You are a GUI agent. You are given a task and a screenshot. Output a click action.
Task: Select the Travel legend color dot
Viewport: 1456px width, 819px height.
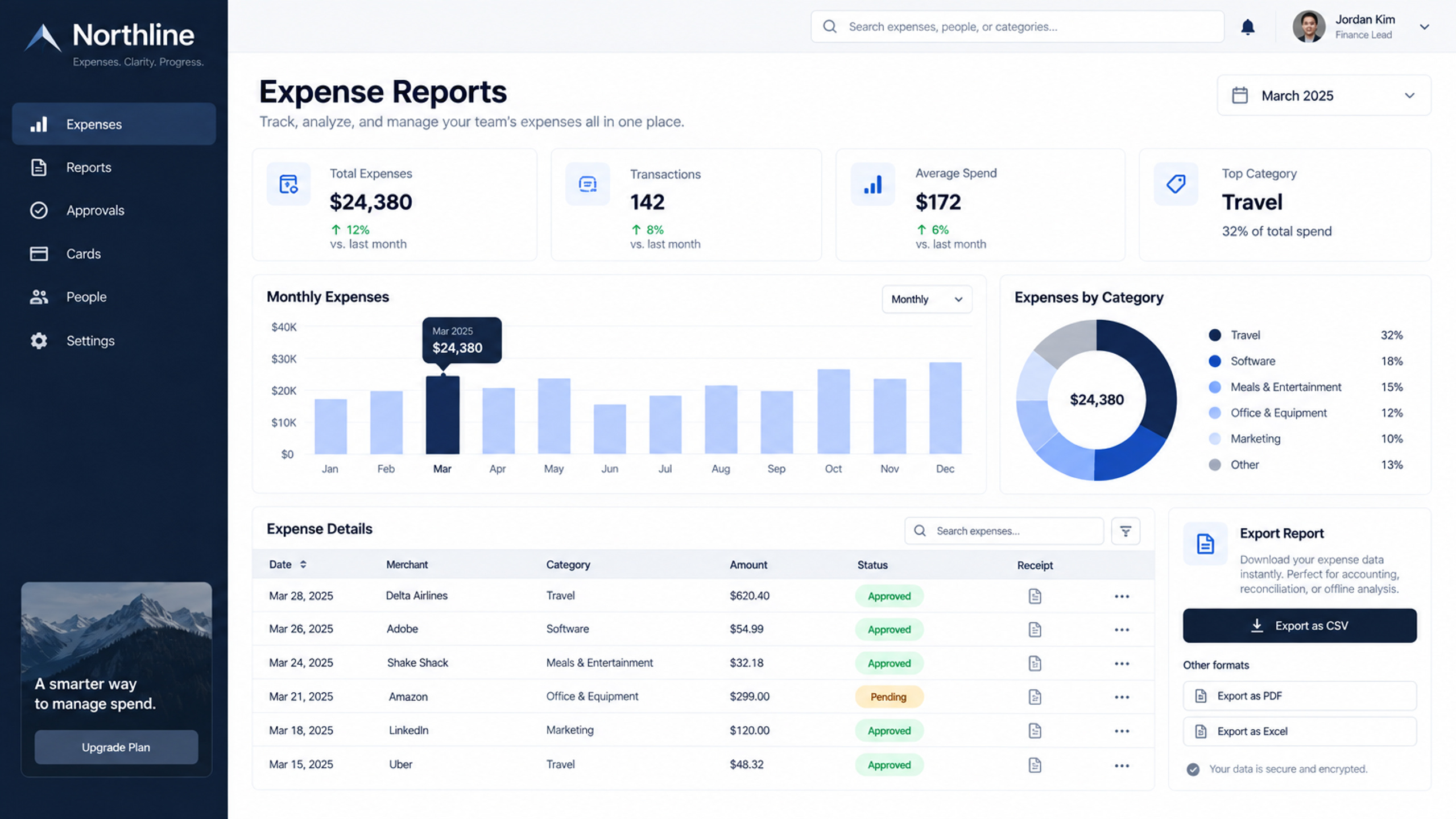pyautogui.click(x=1215, y=335)
